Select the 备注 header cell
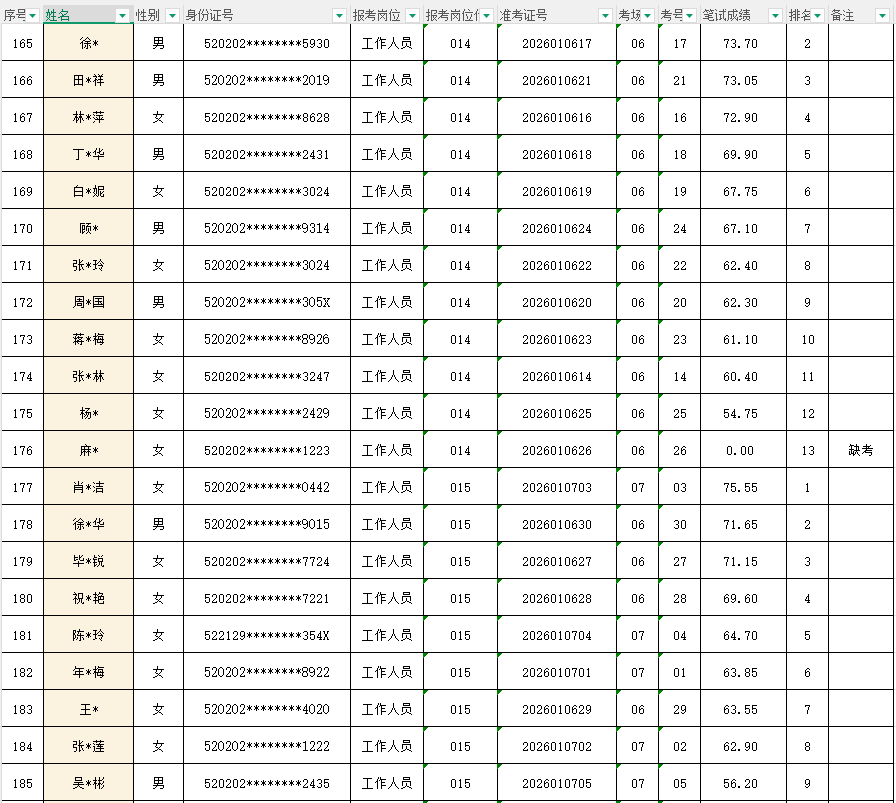This screenshot has height=803, width=896. [850, 16]
